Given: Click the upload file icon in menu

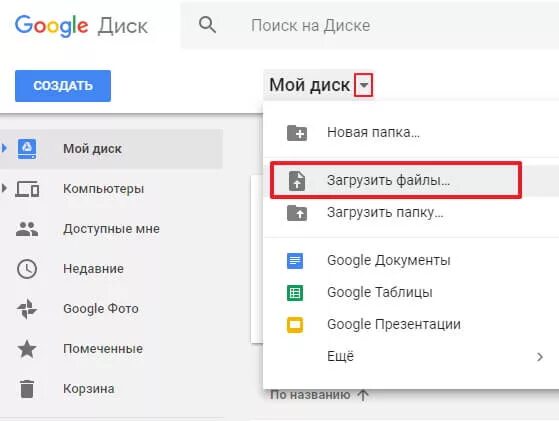Looking at the screenshot, I should pyautogui.click(x=297, y=181).
